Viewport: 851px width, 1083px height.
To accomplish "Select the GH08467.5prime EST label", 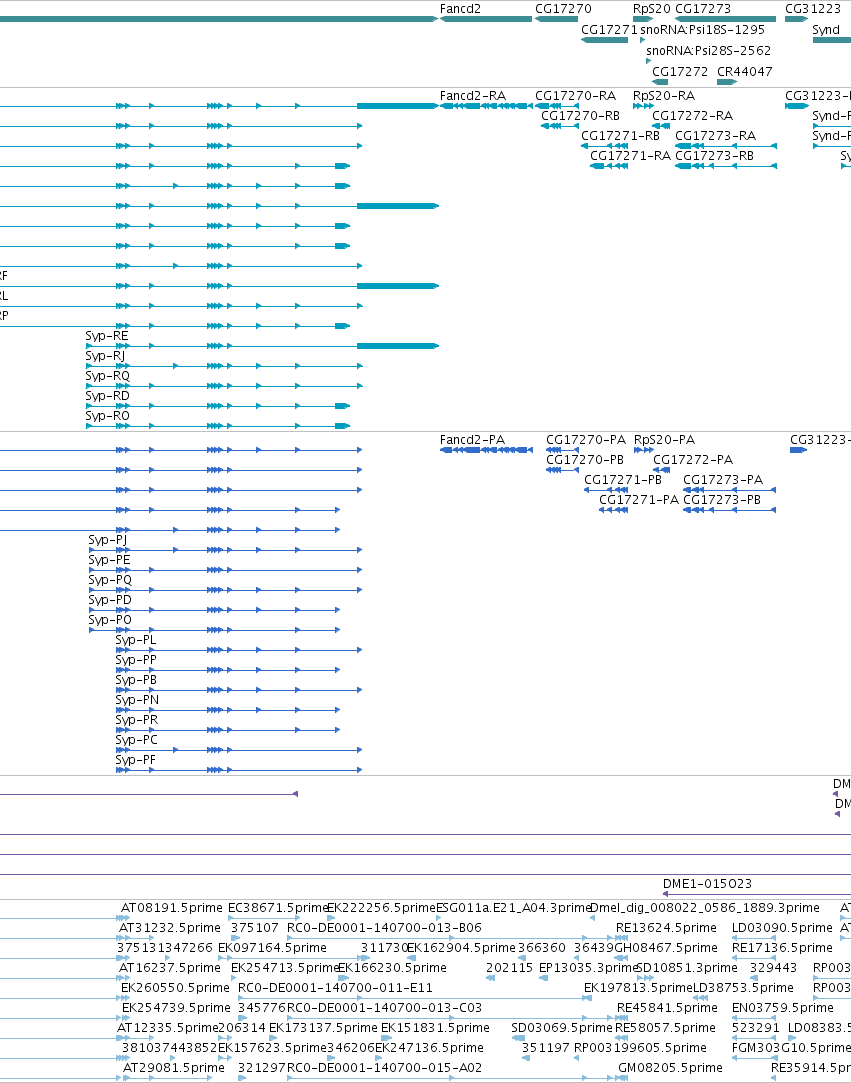I will (x=666, y=948).
